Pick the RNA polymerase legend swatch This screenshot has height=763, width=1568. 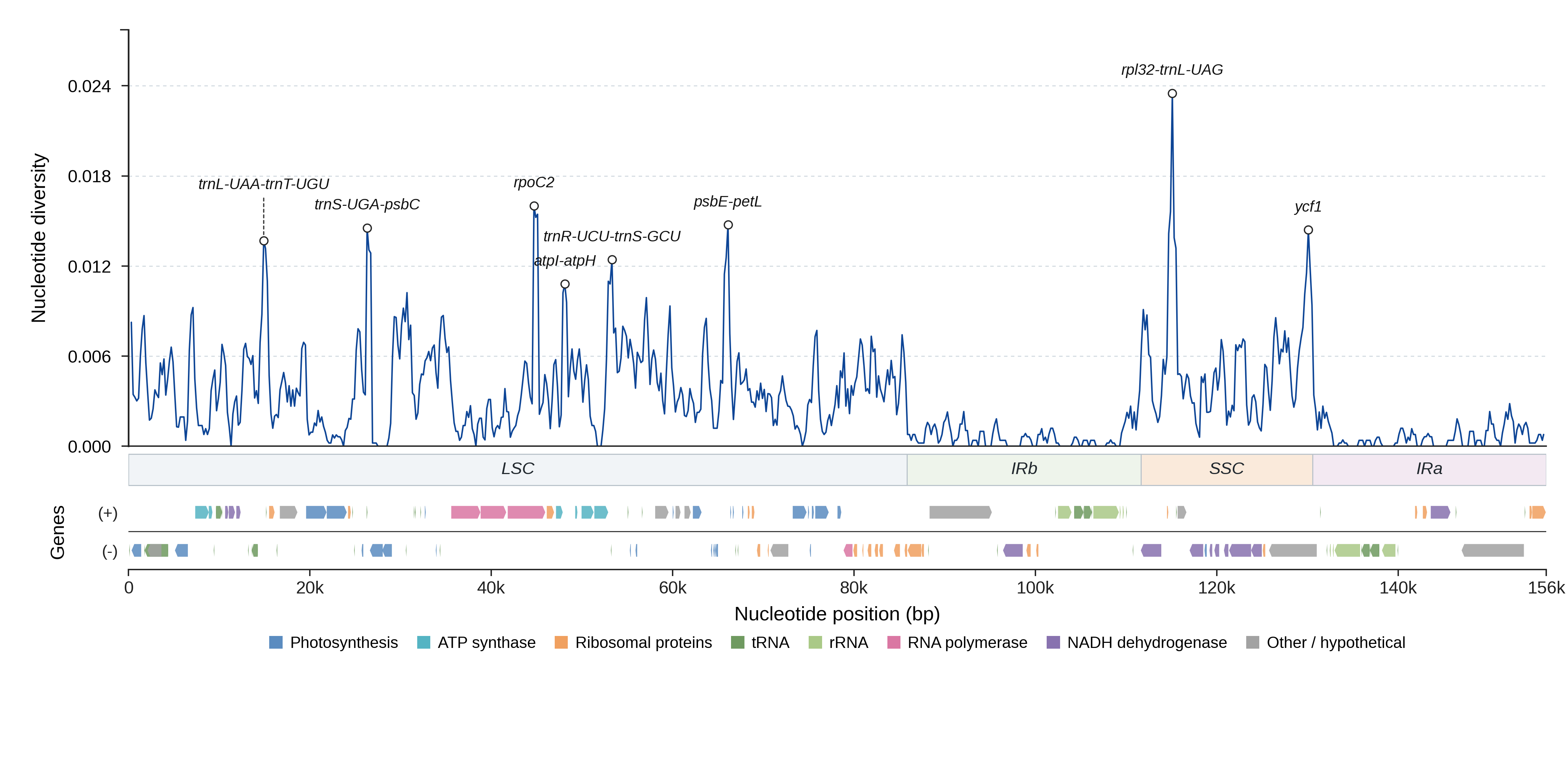[894, 642]
